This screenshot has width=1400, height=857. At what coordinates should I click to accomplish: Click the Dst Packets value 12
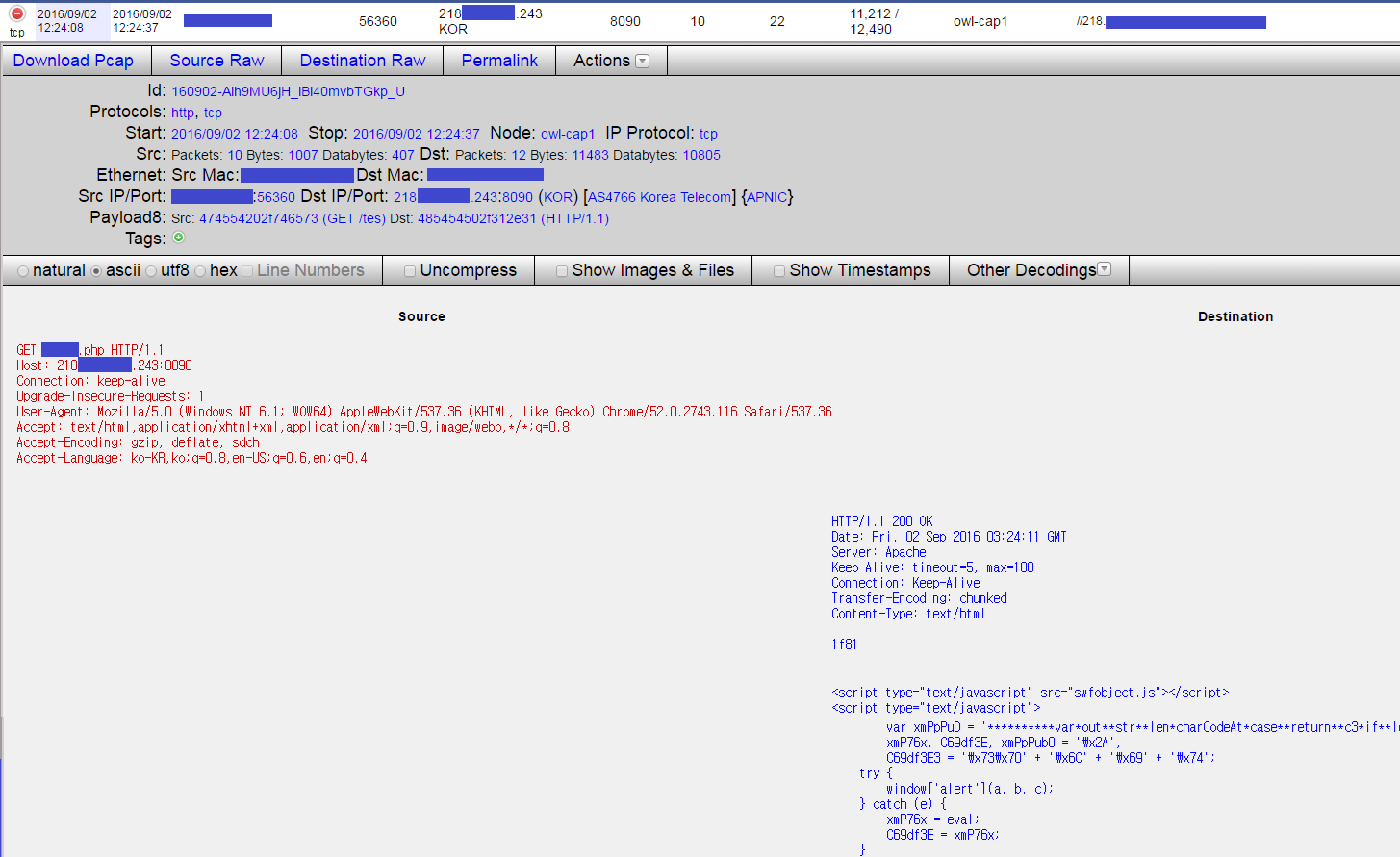coord(519,155)
